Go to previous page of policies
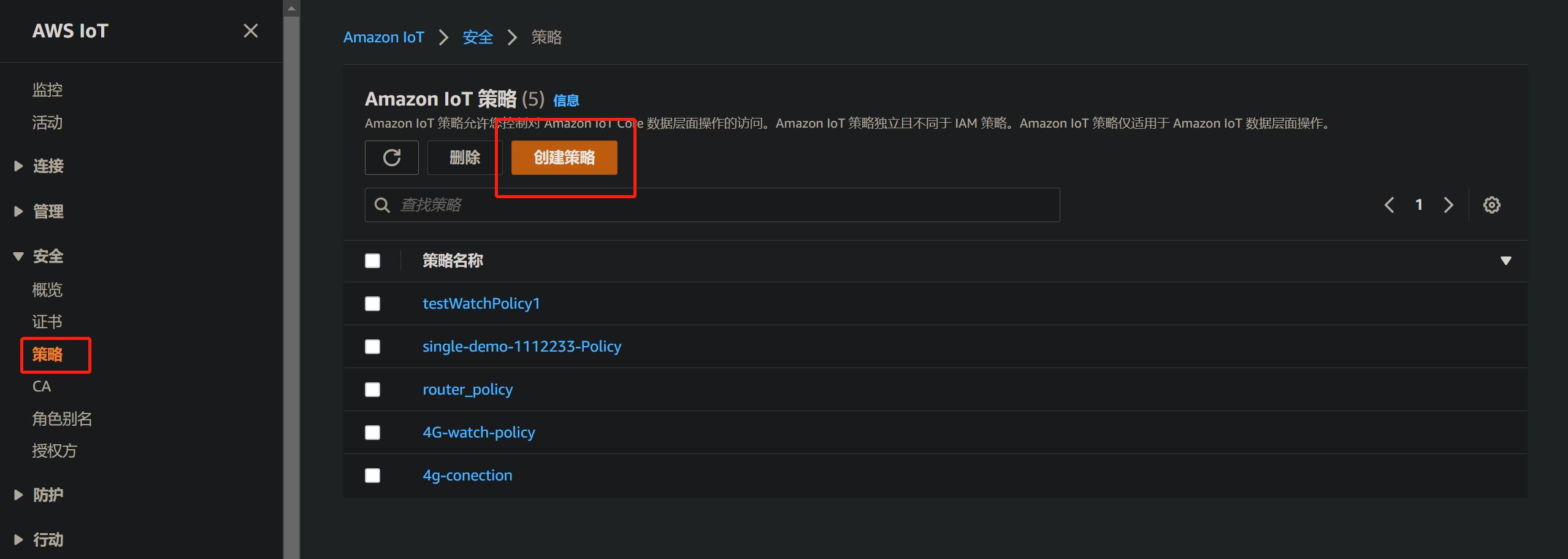The height and width of the screenshot is (559, 1568). coord(1390,205)
